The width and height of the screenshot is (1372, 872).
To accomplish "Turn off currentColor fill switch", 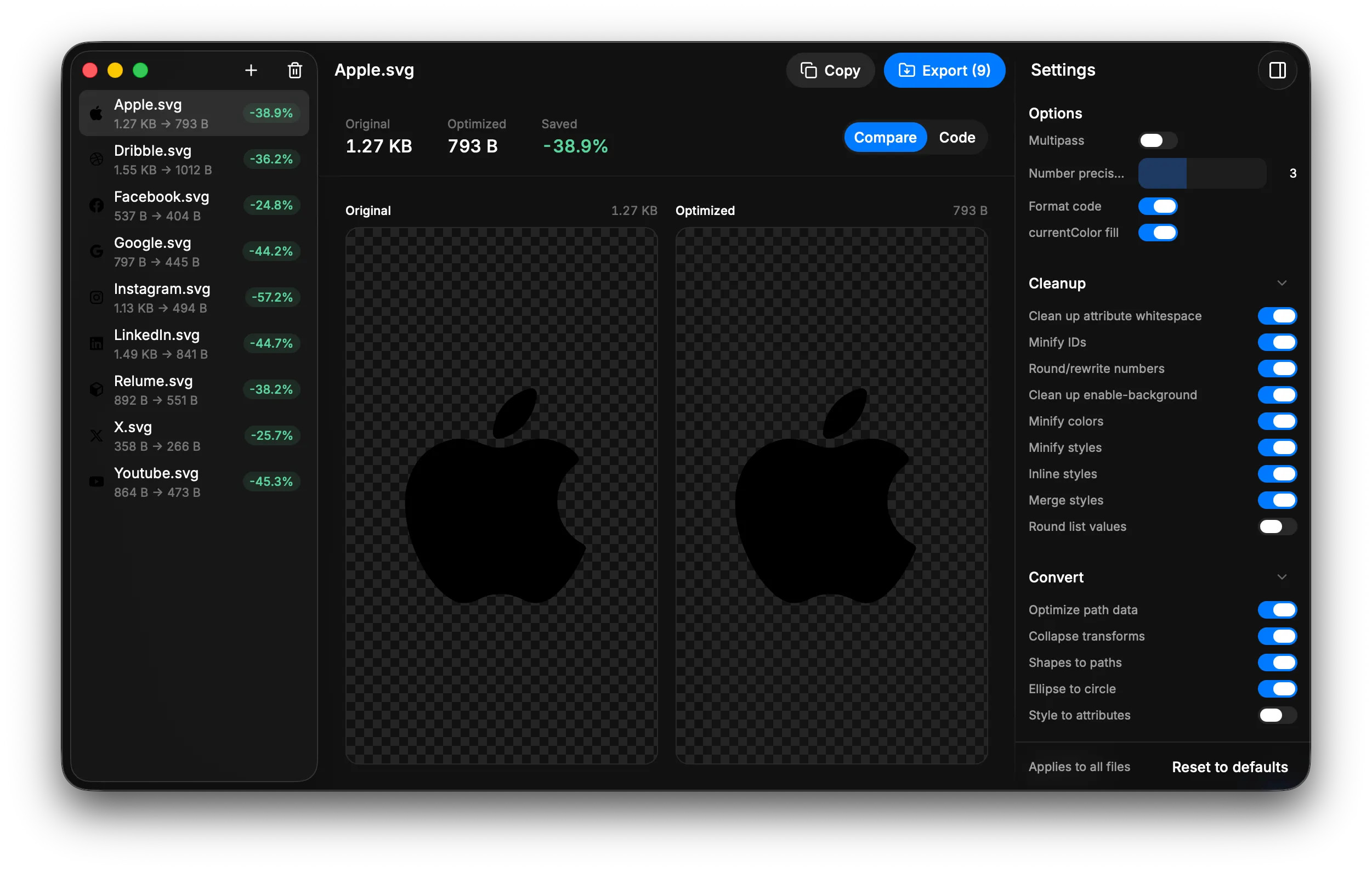I will coord(1157,233).
